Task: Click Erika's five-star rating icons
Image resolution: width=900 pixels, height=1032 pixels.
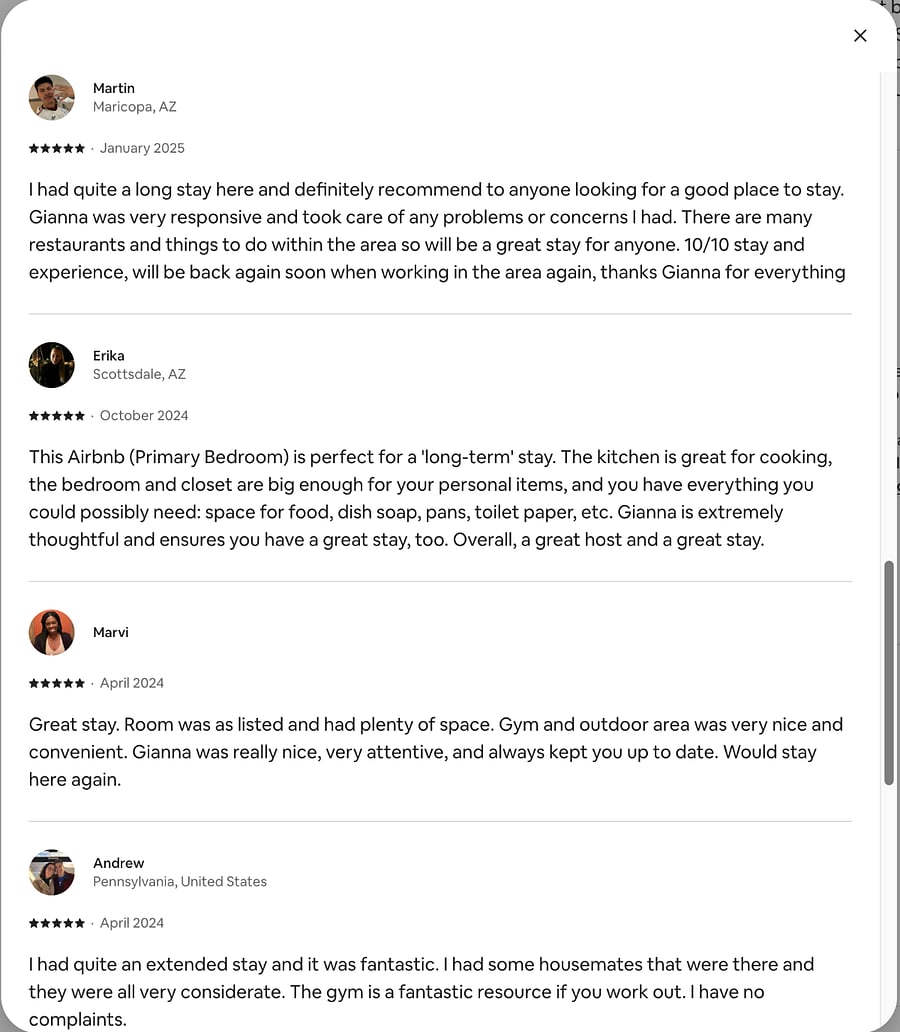Action: click(57, 415)
